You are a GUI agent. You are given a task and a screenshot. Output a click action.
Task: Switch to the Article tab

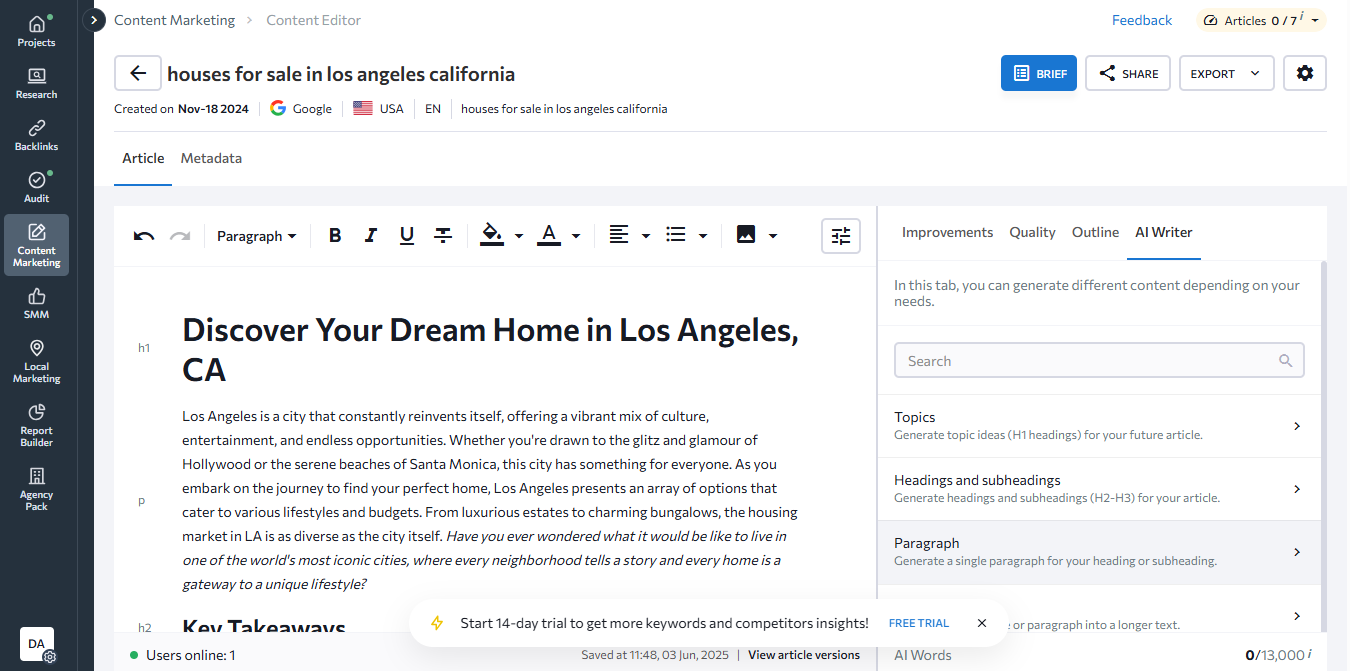(x=143, y=158)
